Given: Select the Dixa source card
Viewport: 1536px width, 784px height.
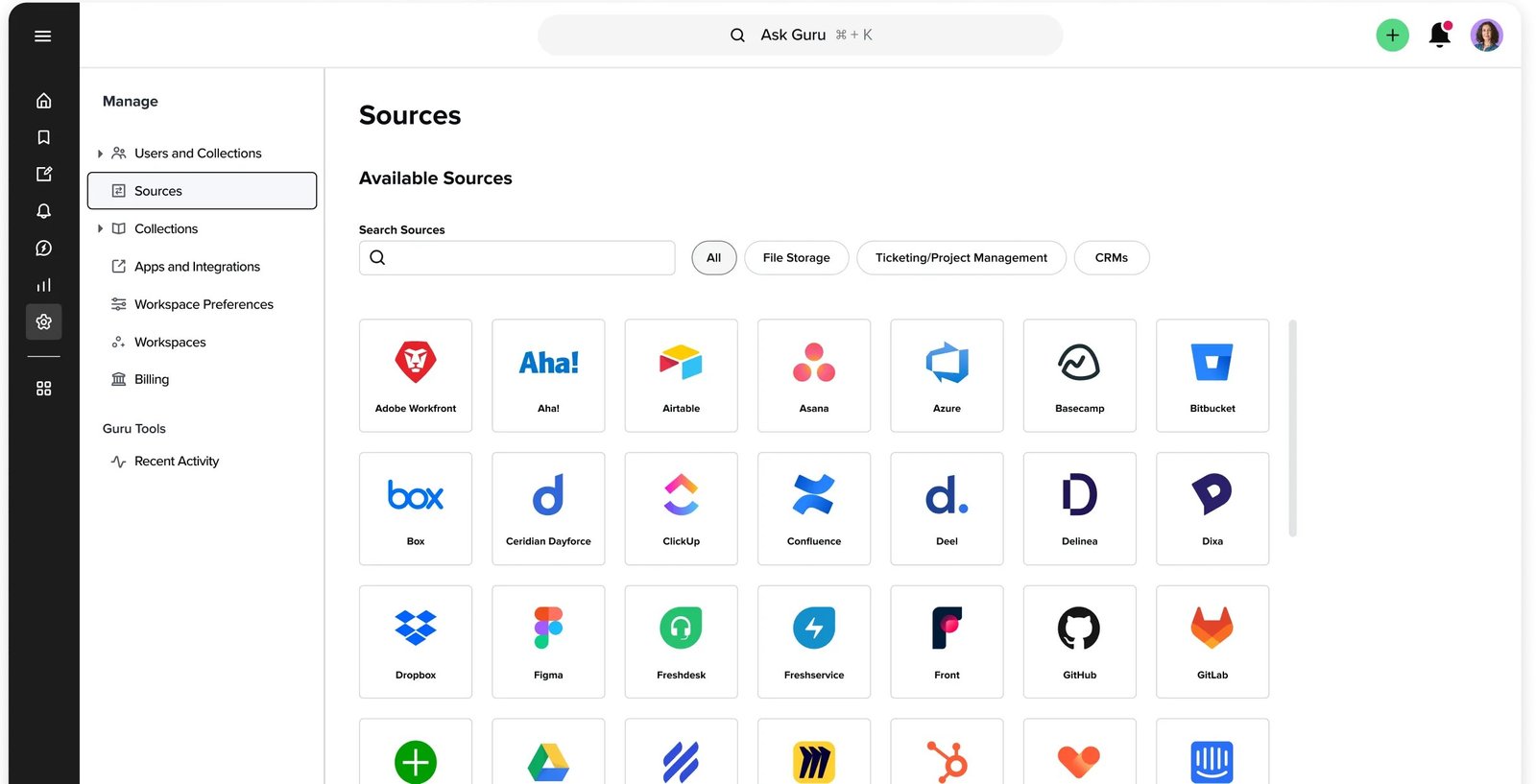Looking at the screenshot, I should [1212, 509].
